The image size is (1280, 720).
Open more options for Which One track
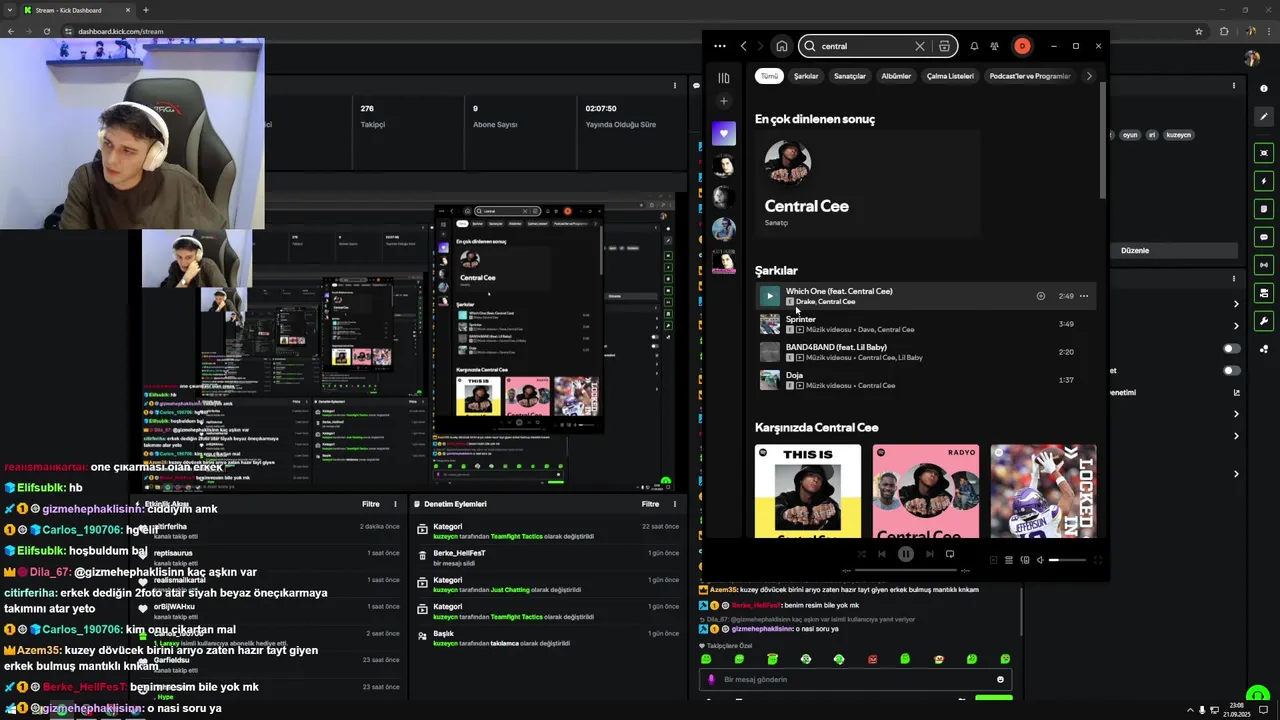1084,296
